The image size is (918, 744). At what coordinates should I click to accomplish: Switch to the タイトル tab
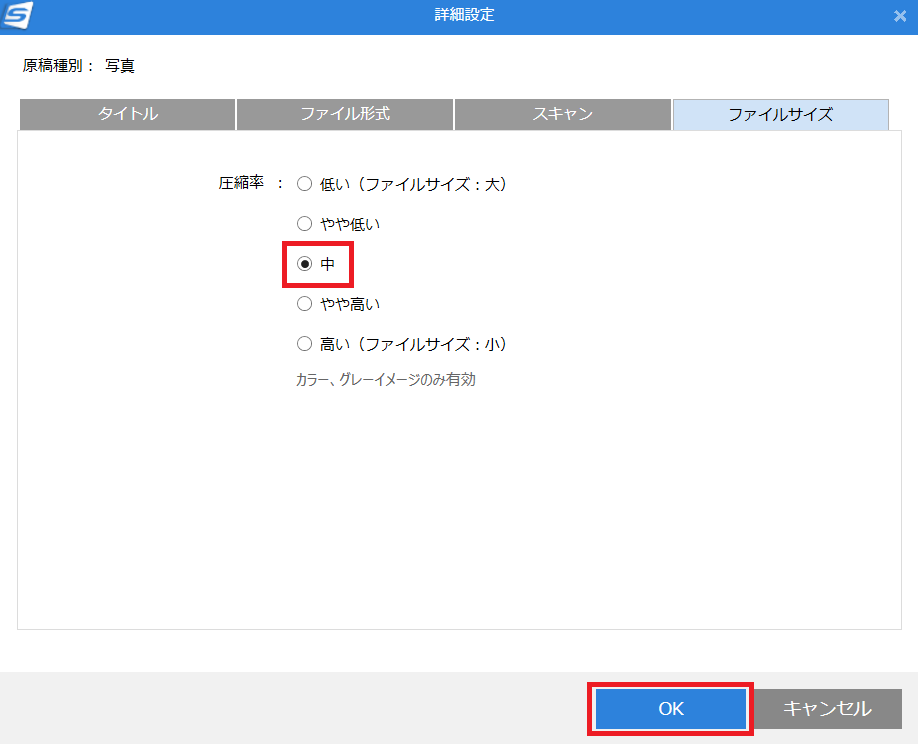click(x=128, y=114)
